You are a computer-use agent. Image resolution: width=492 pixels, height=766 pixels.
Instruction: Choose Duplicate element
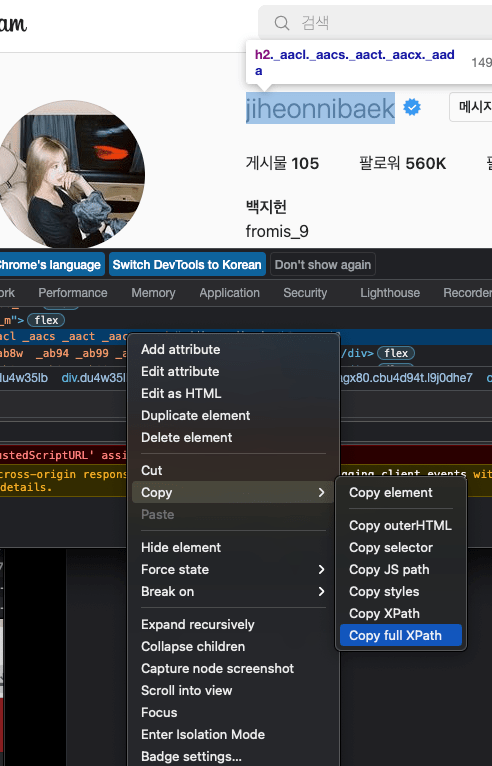tap(234, 415)
